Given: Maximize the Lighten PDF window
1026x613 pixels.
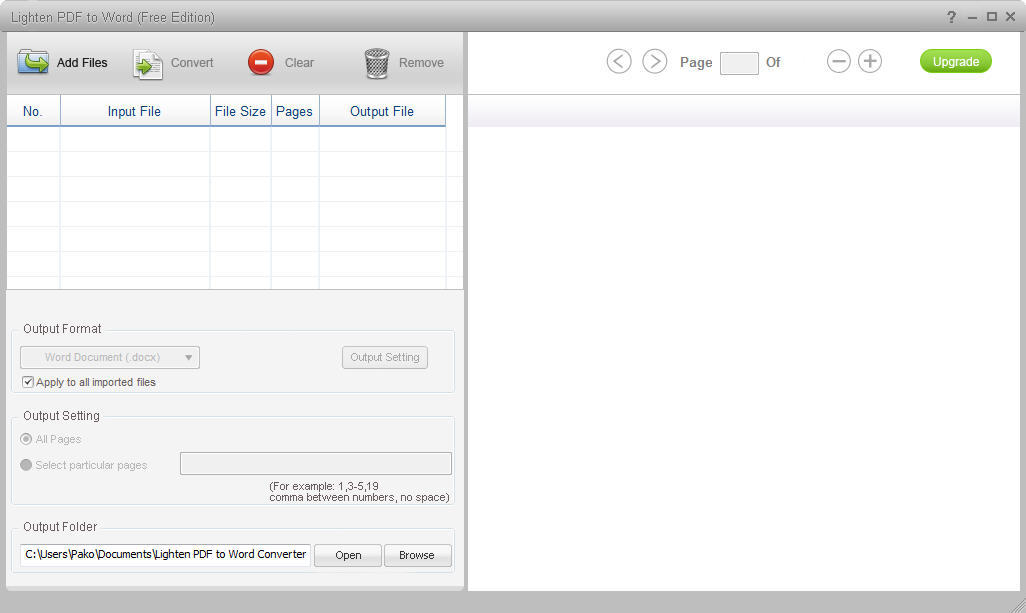Looking at the screenshot, I should (x=992, y=17).
